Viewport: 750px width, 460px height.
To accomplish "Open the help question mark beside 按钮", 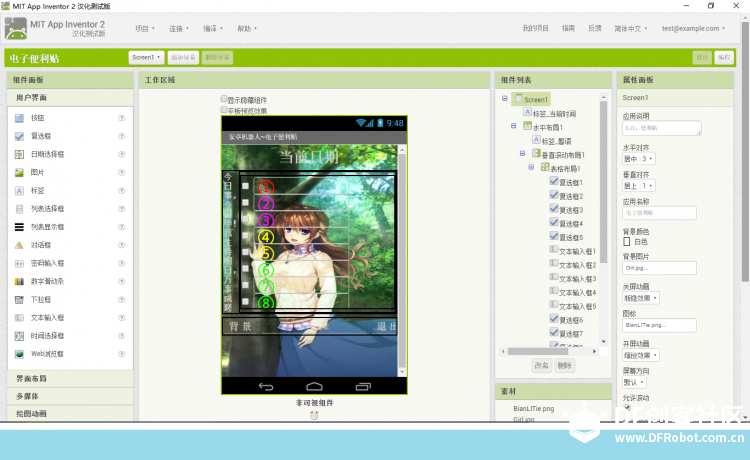I will (x=121, y=118).
